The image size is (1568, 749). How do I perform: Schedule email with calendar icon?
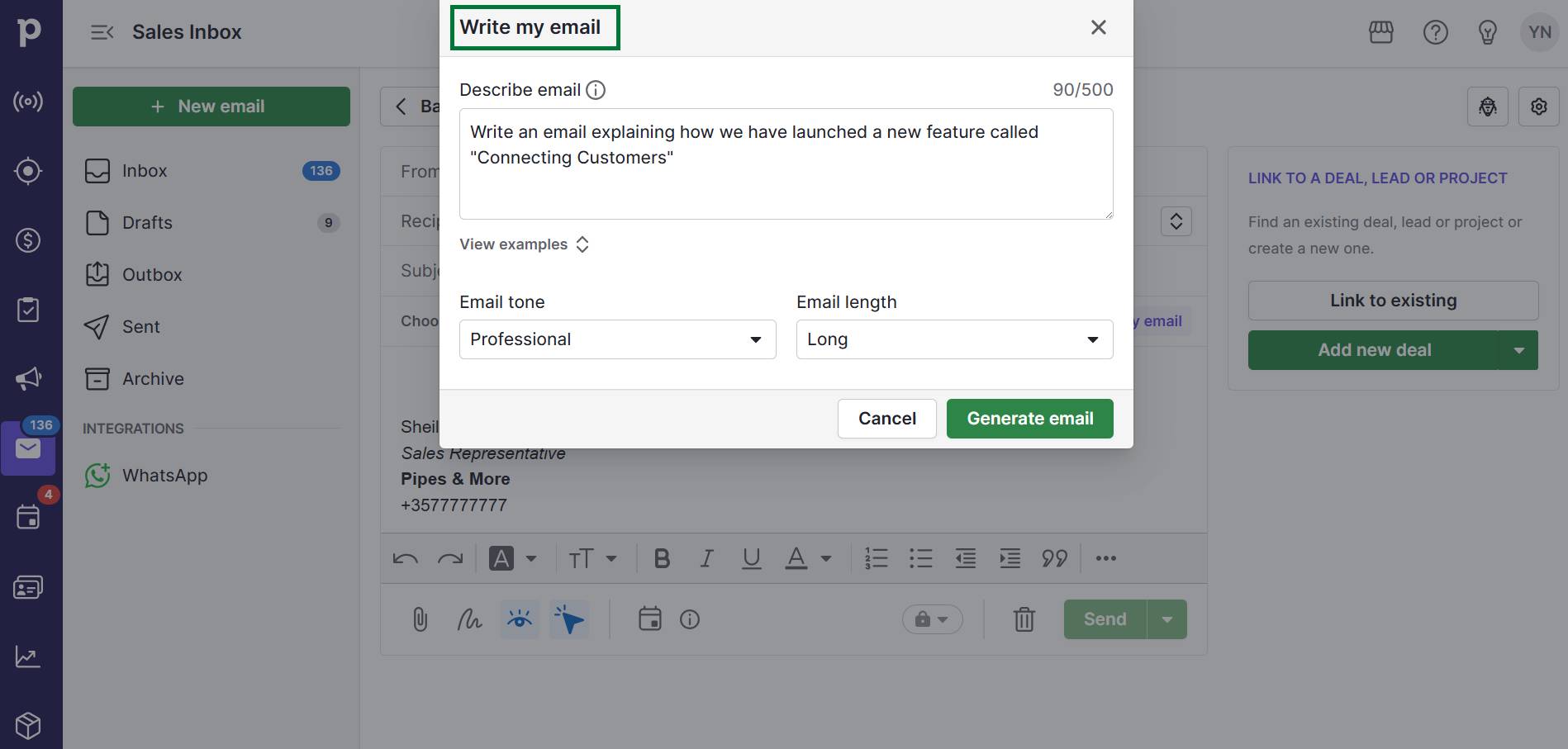click(x=650, y=619)
